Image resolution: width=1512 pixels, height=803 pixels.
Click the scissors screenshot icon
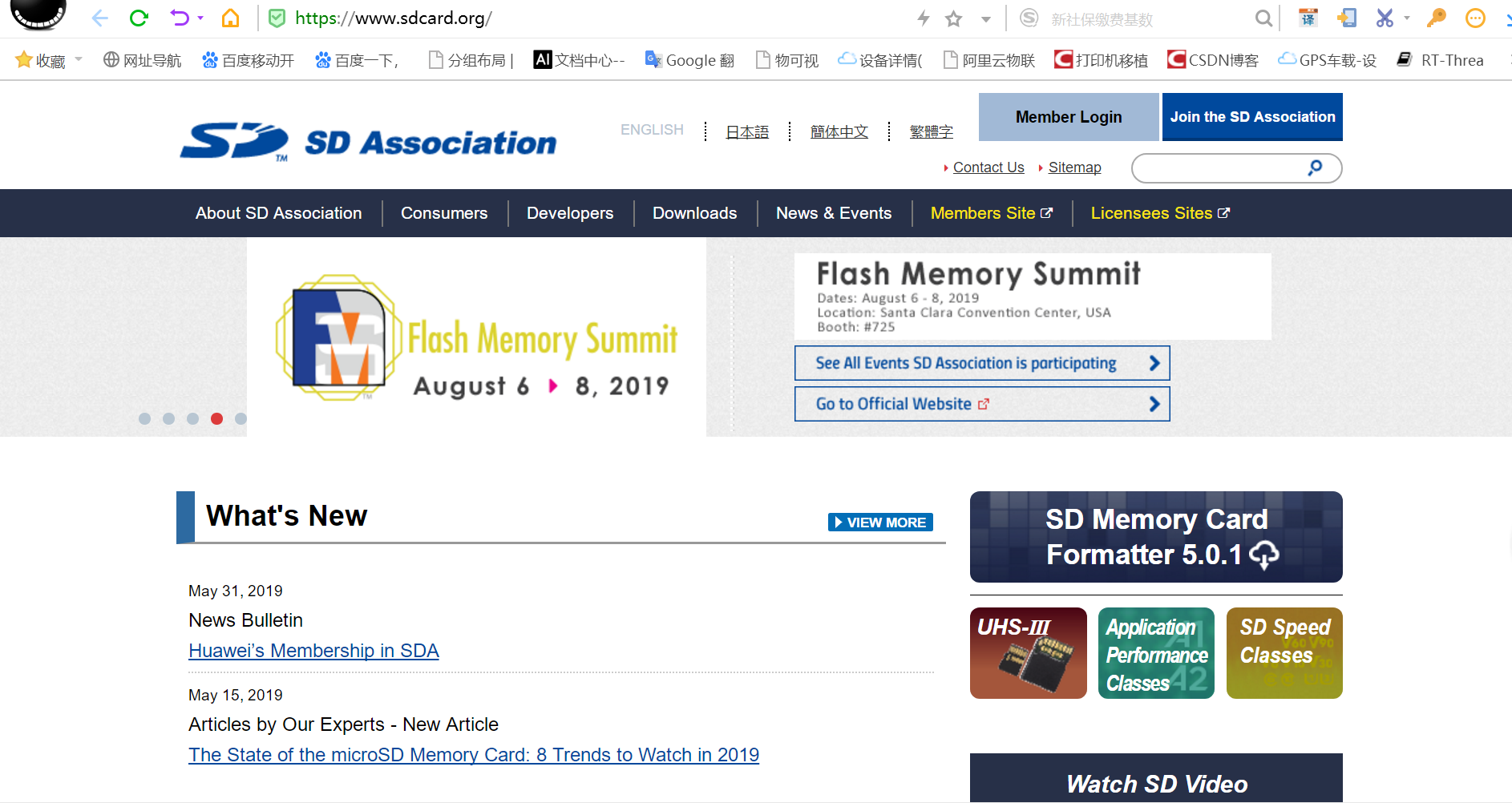click(1385, 18)
